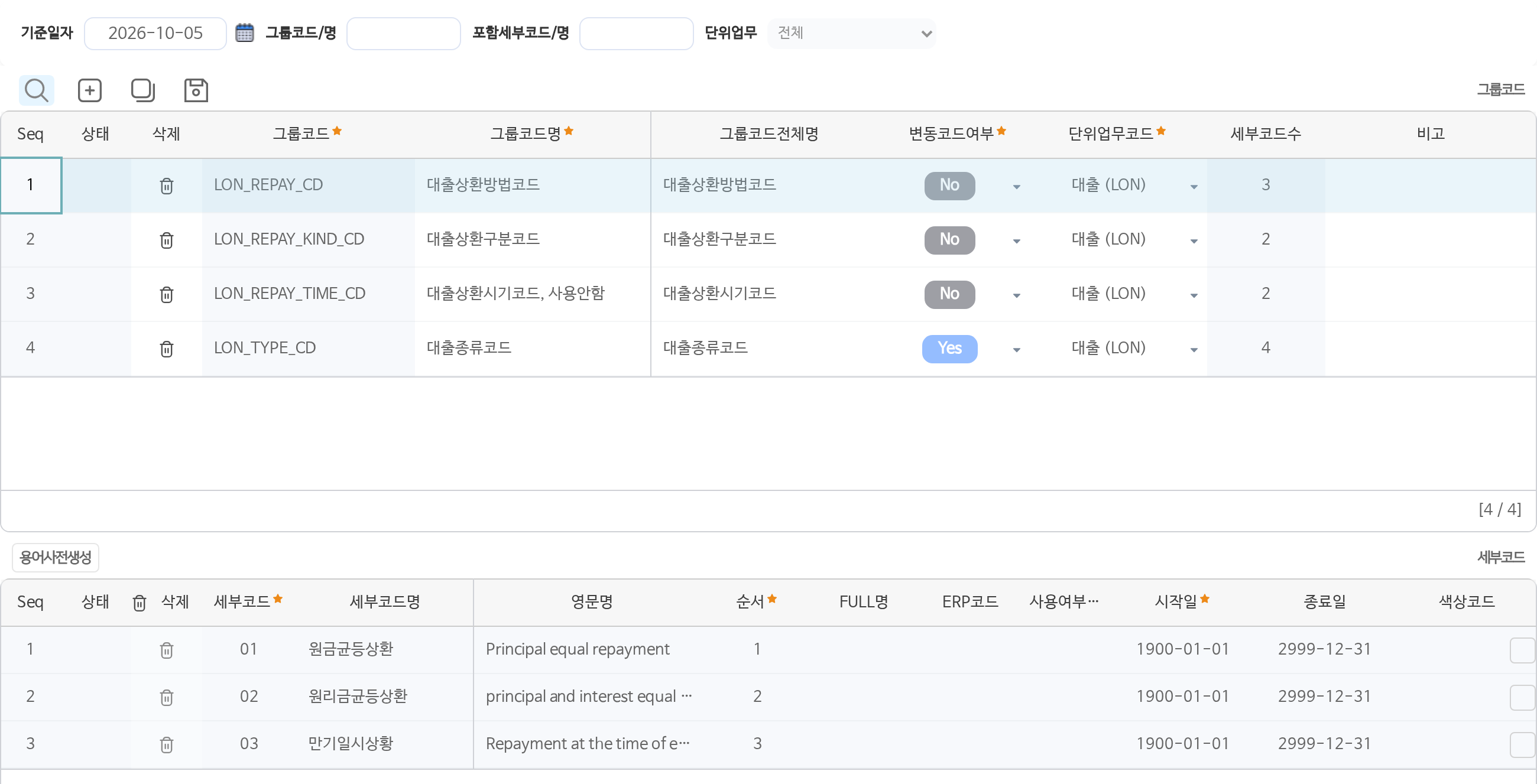
Task: Click the 용어사전생성 button
Action: pyautogui.click(x=56, y=558)
